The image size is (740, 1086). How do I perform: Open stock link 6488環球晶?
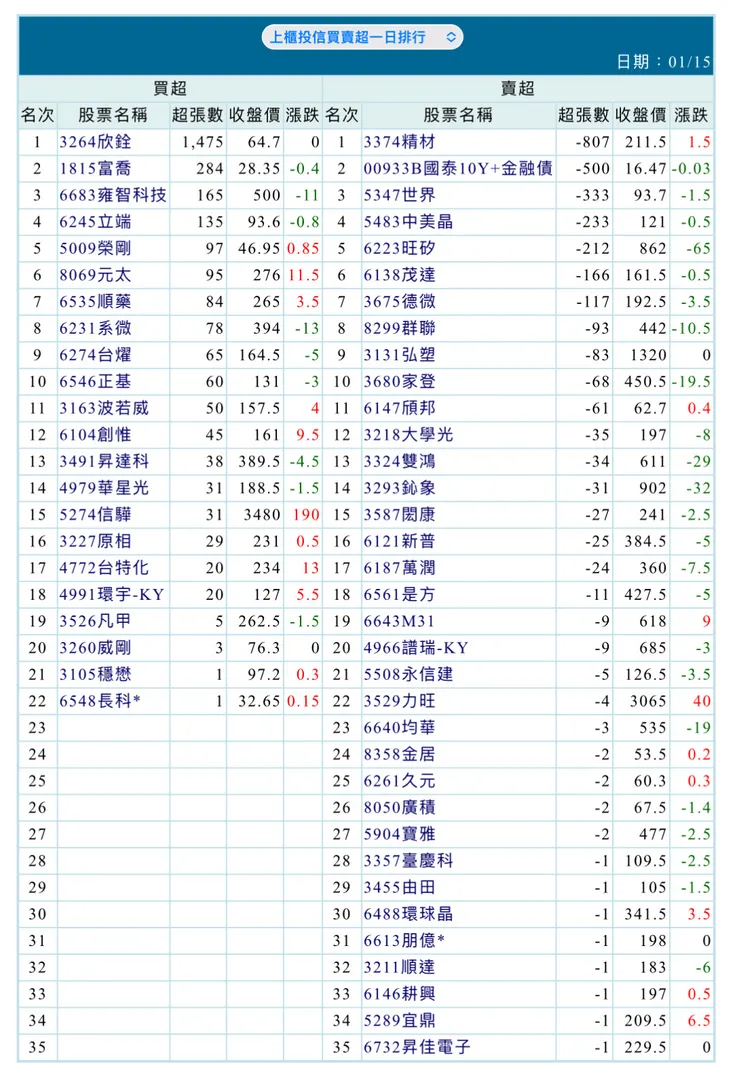pyautogui.click(x=408, y=914)
